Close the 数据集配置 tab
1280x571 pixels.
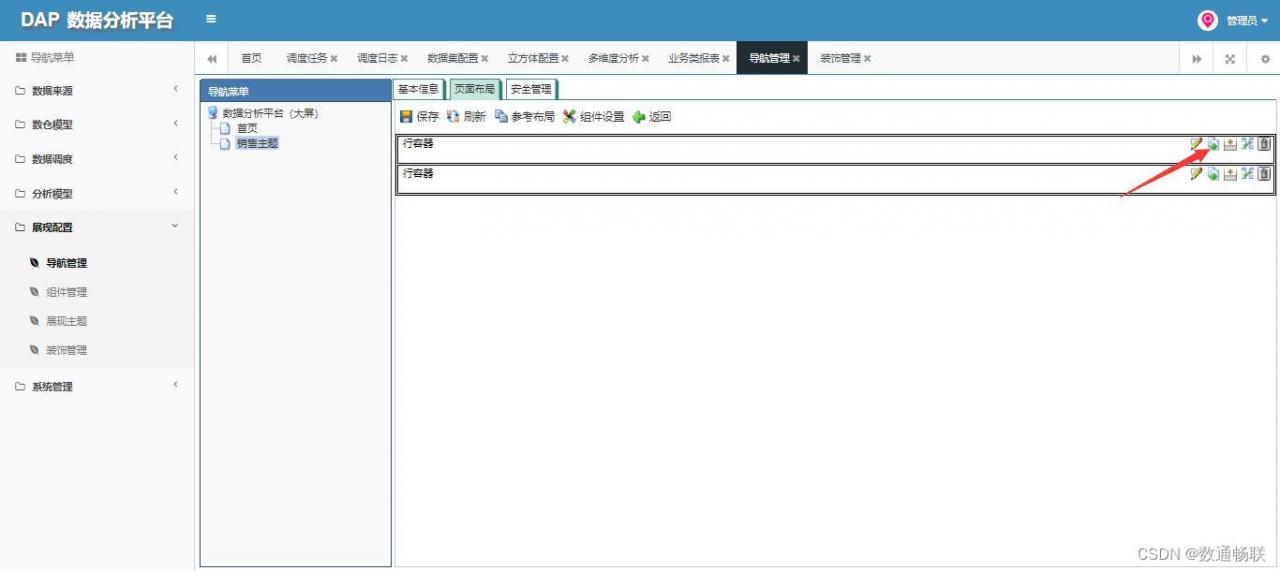pos(484,59)
